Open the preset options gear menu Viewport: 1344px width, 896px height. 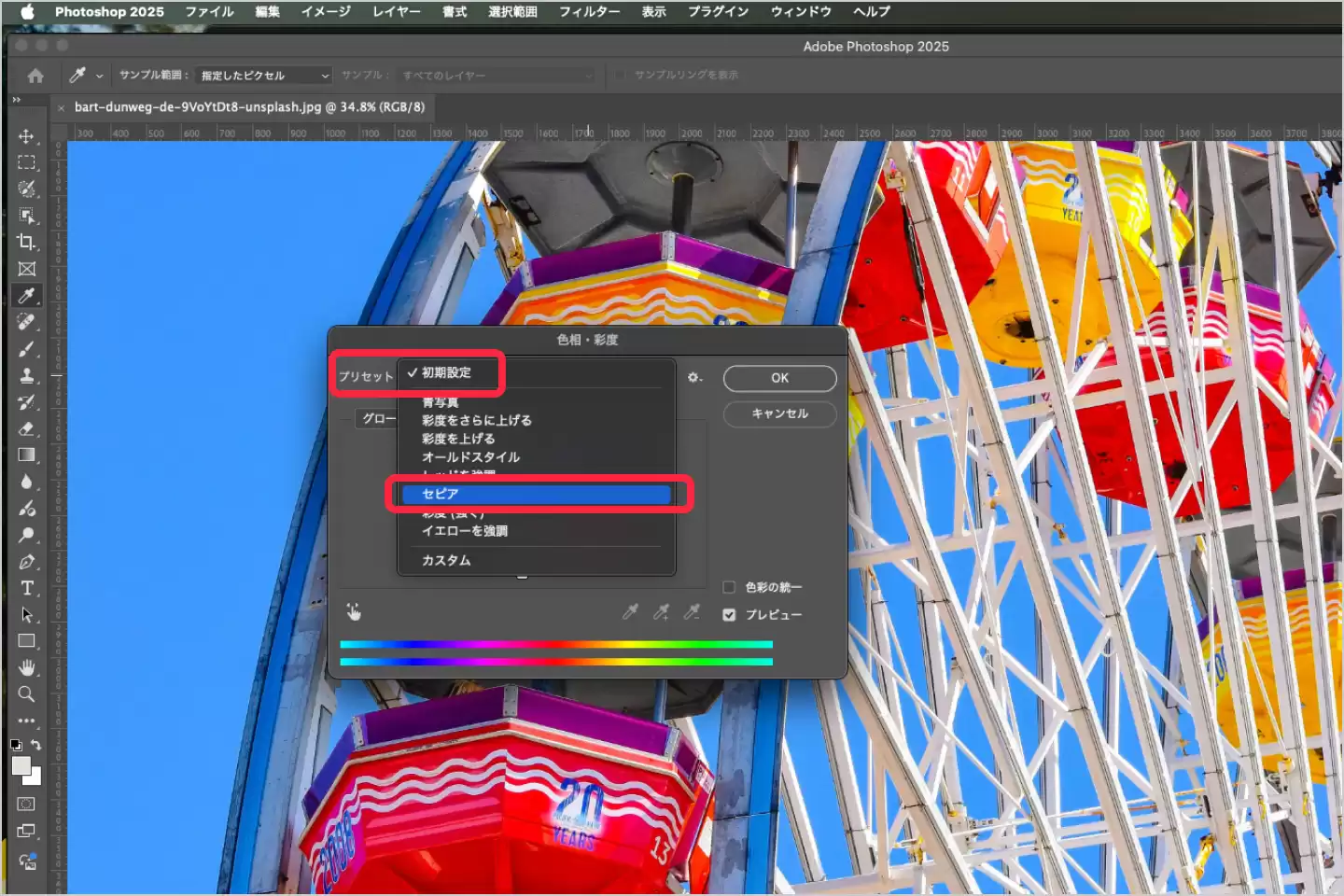694,378
